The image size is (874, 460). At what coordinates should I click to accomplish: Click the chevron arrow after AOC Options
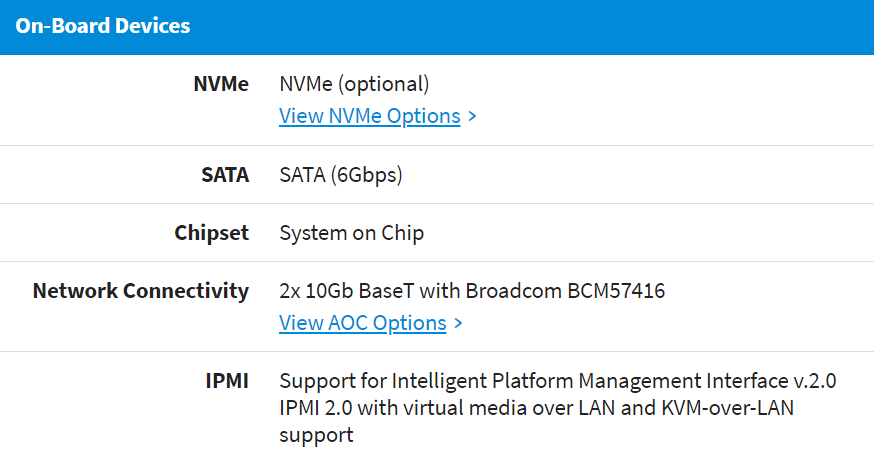pyautogui.click(x=458, y=323)
